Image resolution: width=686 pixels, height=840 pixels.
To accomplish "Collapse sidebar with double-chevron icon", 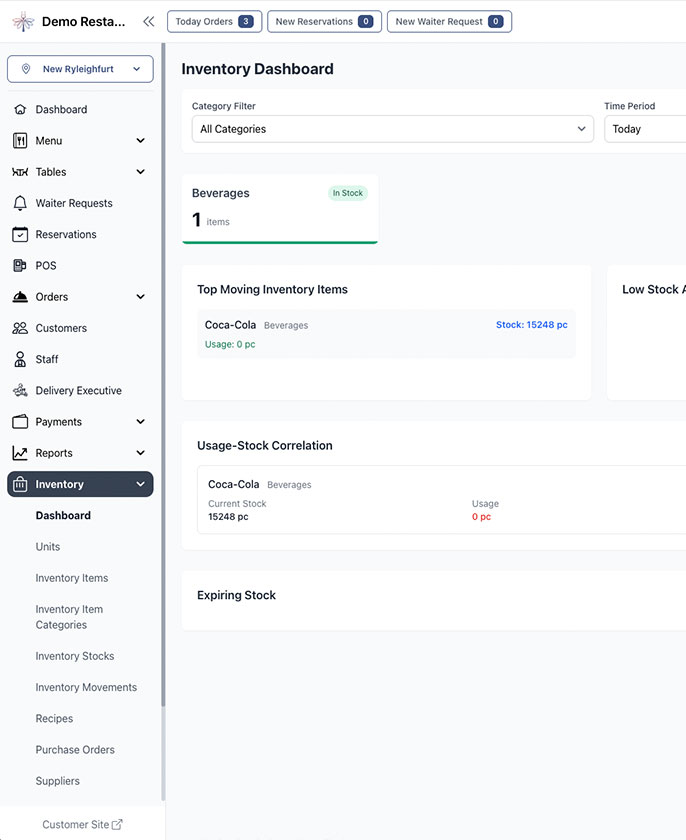I will [x=148, y=21].
